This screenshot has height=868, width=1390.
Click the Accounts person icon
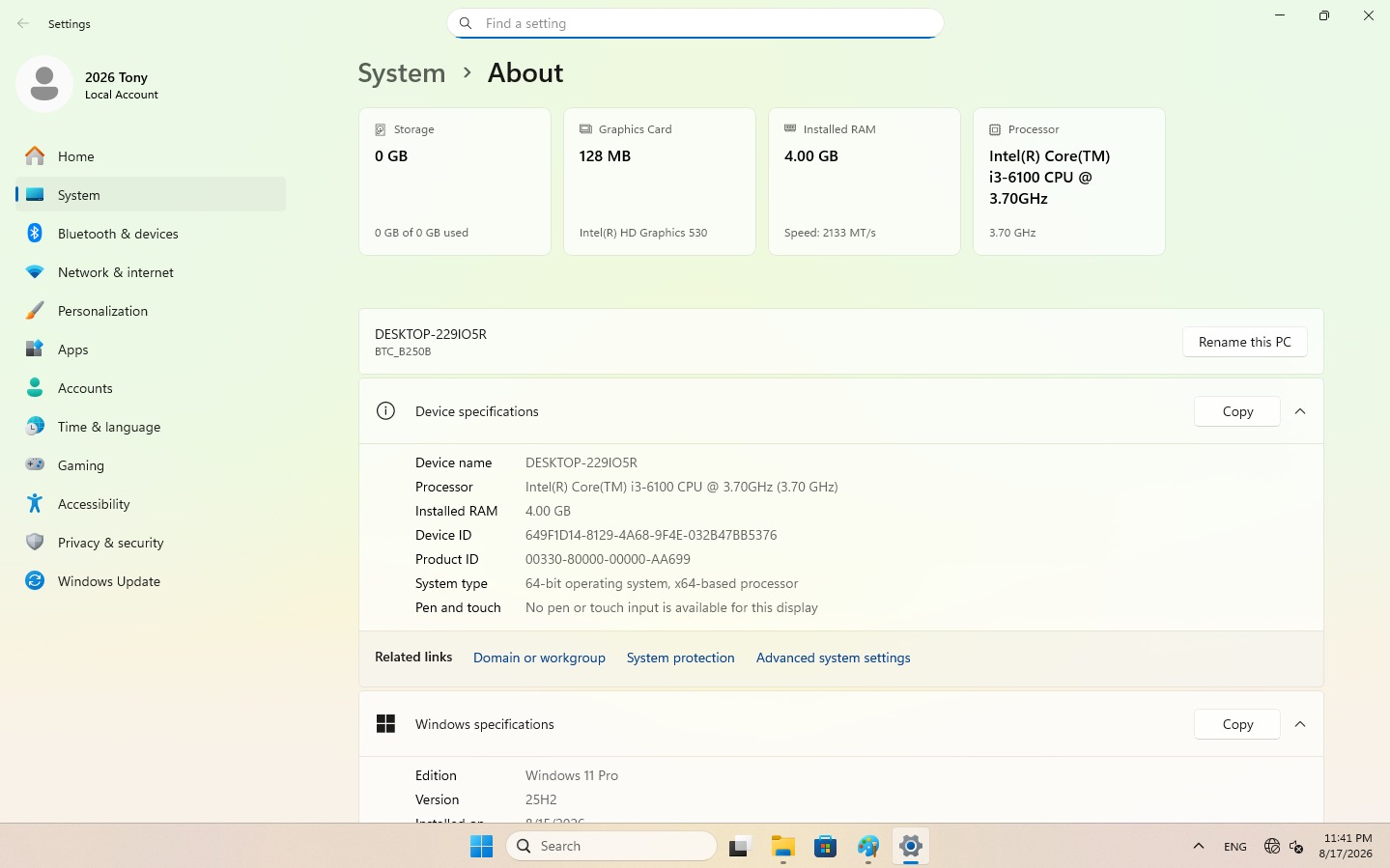pyautogui.click(x=35, y=387)
